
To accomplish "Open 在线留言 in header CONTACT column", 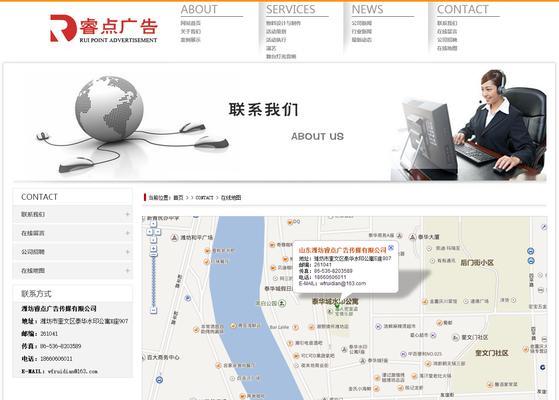I will click(447, 31).
